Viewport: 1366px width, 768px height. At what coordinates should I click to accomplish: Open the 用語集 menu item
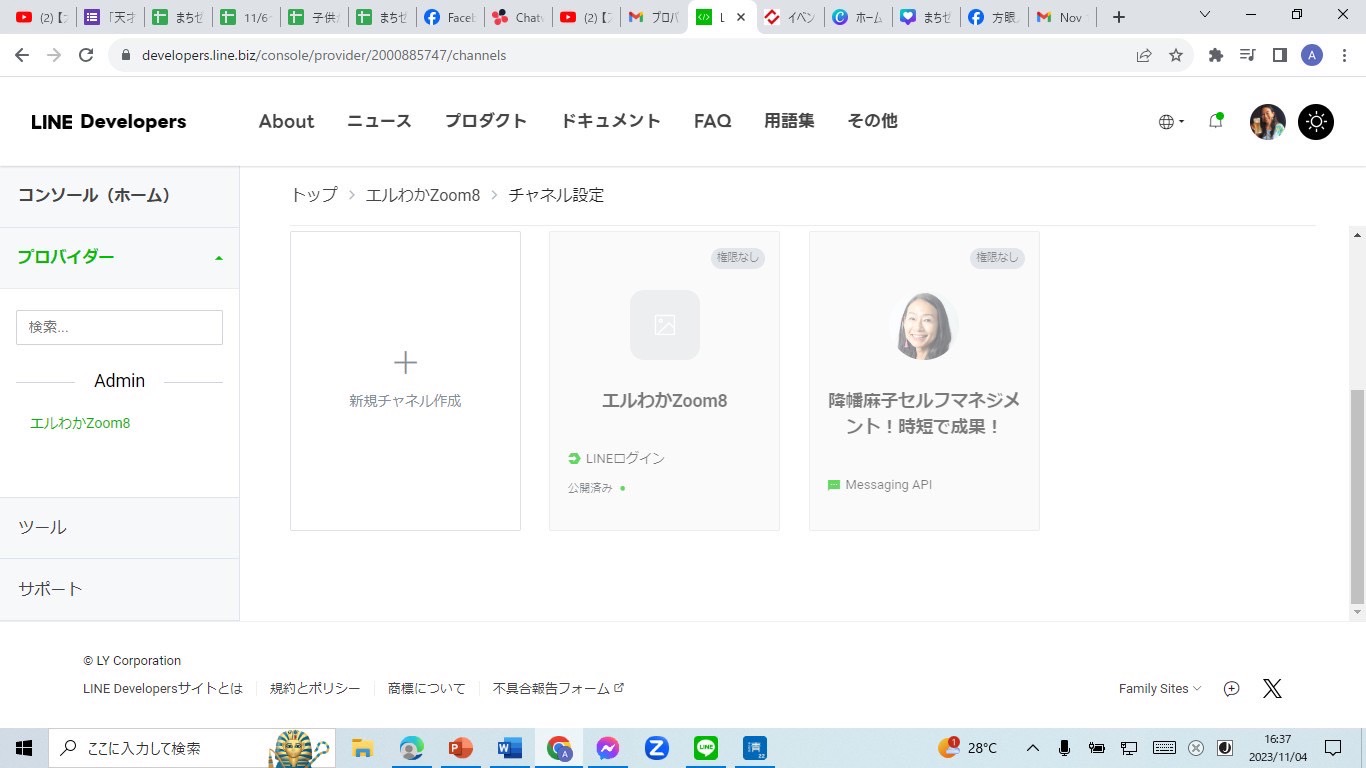point(789,121)
